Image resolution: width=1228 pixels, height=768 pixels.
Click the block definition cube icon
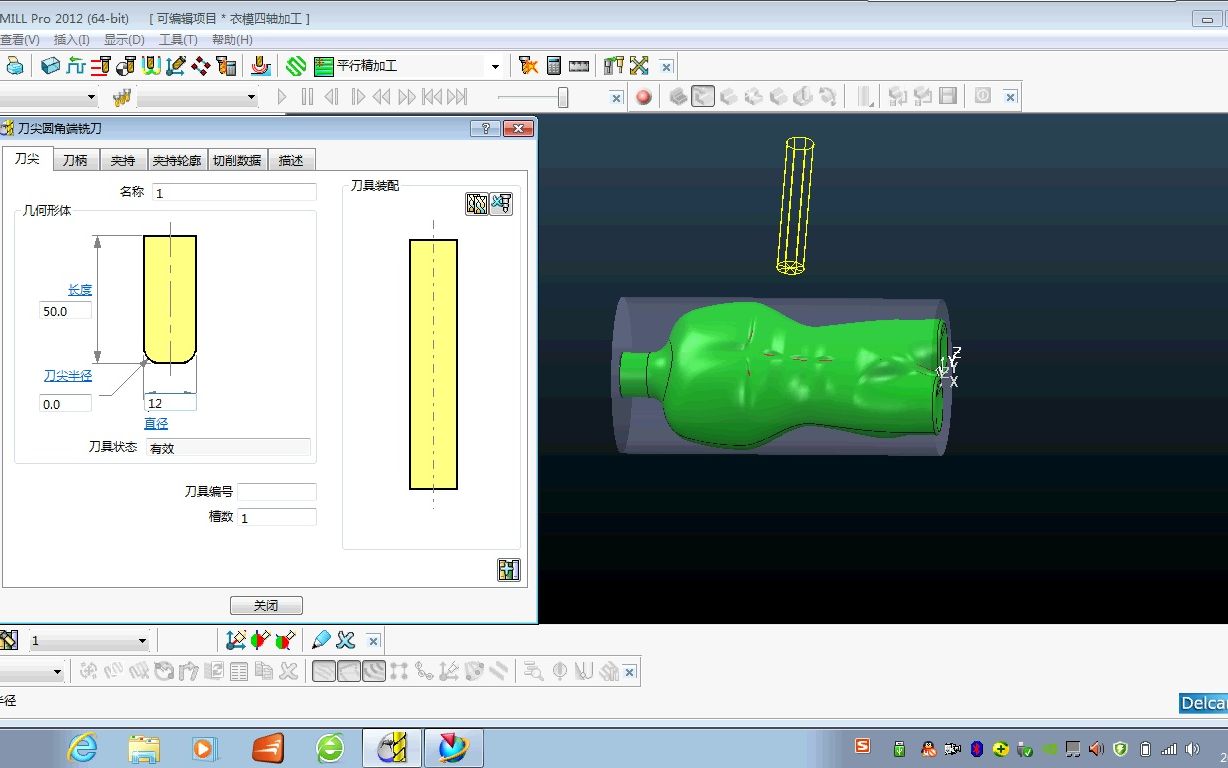coord(50,66)
